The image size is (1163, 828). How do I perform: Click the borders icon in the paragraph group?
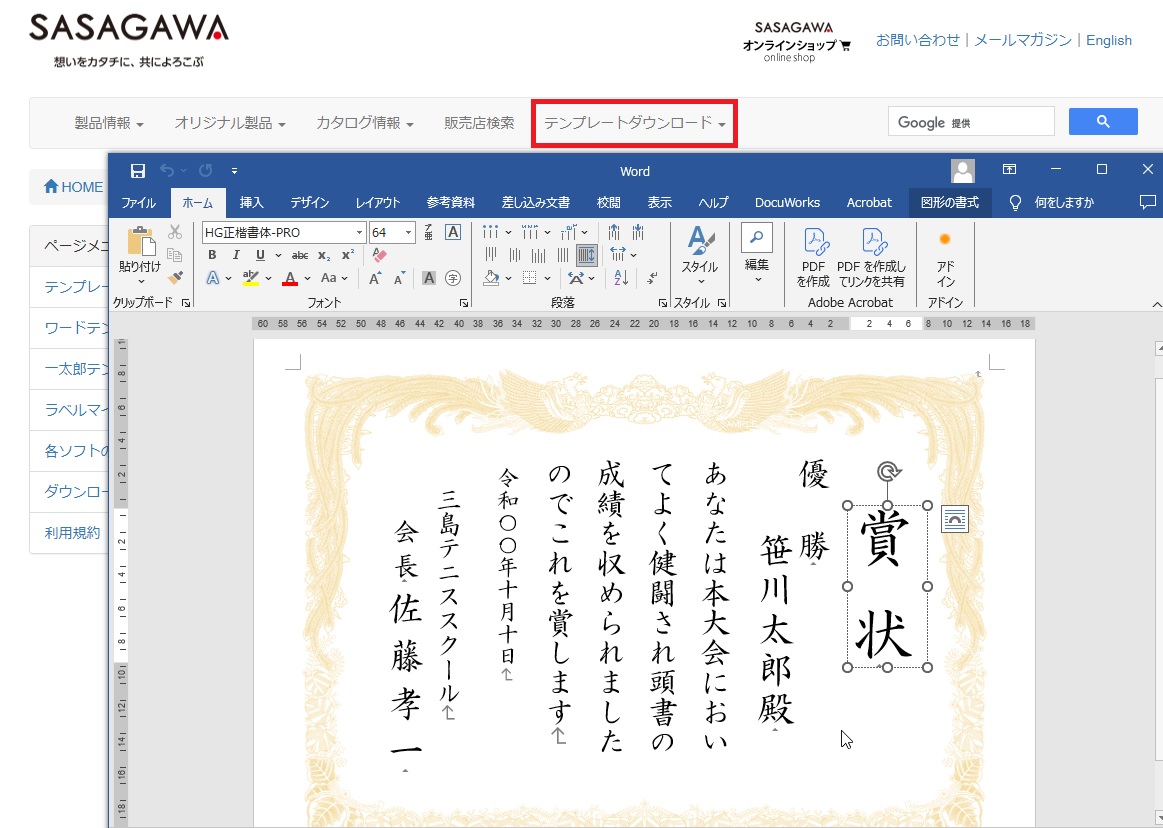click(530, 278)
